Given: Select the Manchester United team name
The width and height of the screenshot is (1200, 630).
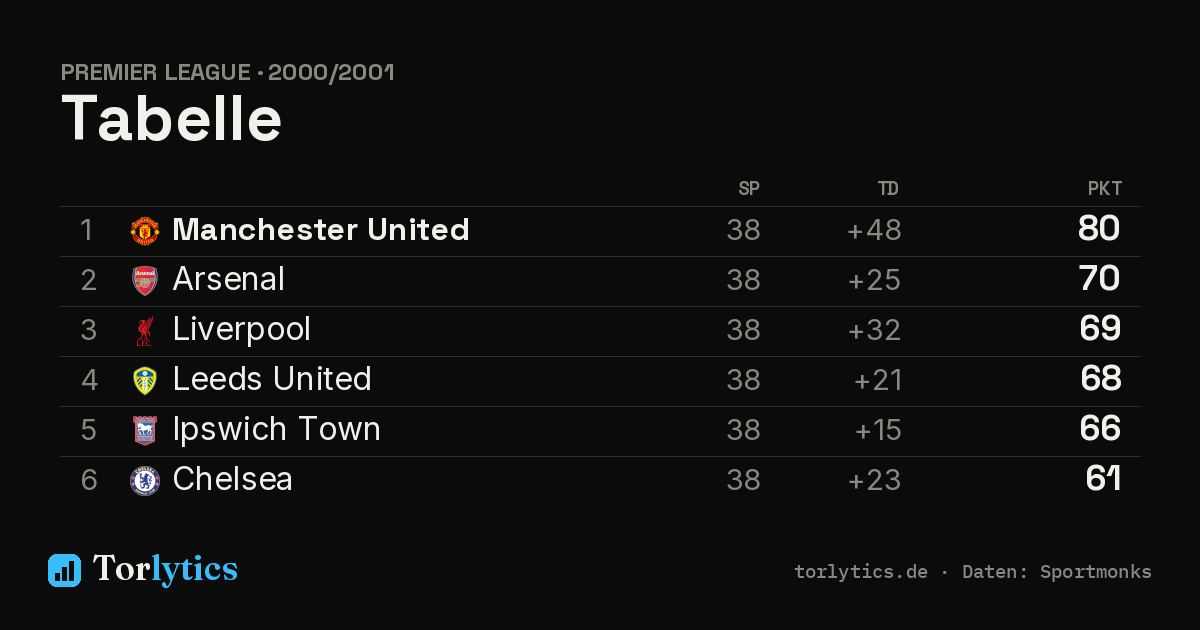Looking at the screenshot, I should [321, 230].
